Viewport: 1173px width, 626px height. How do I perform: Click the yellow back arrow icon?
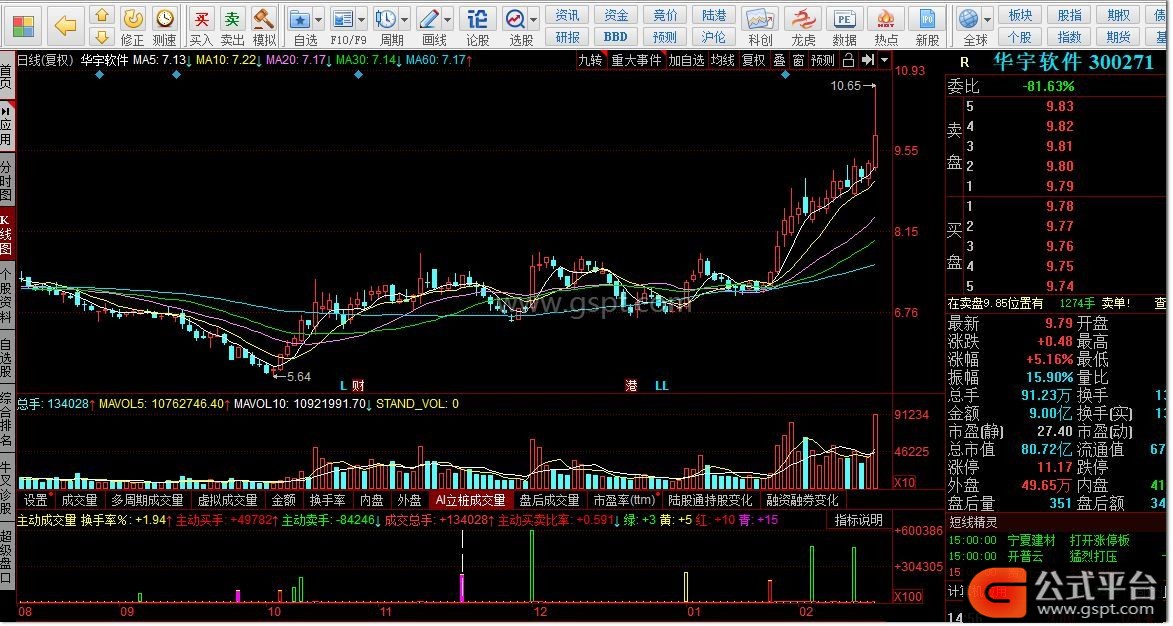[x=66, y=26]
